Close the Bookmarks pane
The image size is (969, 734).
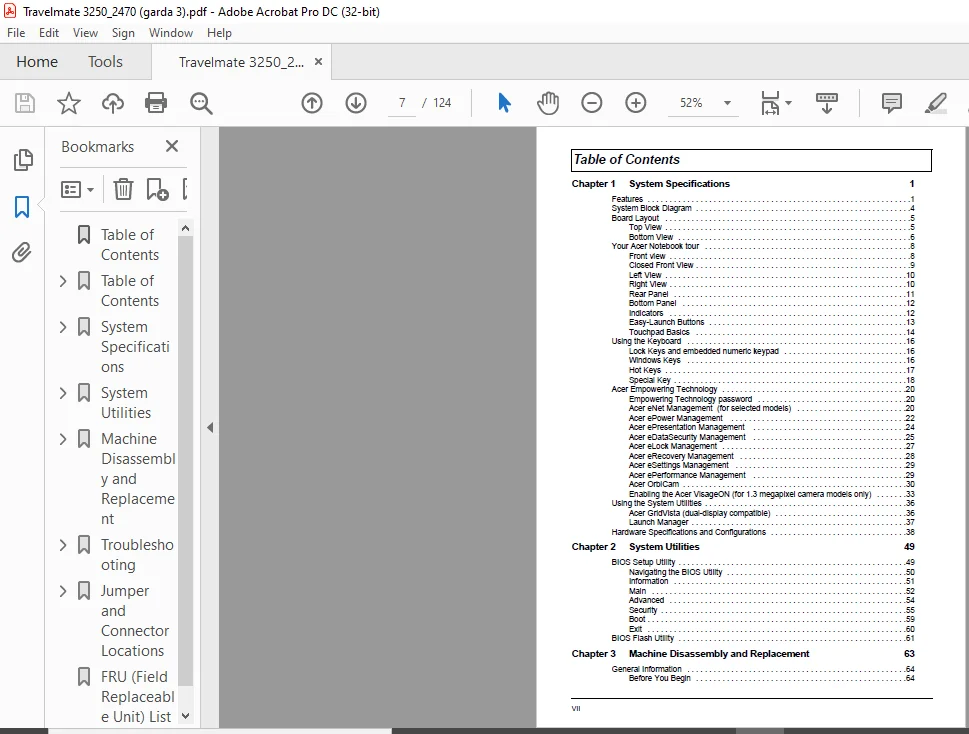pyautogui.click(x=172, y=146)
